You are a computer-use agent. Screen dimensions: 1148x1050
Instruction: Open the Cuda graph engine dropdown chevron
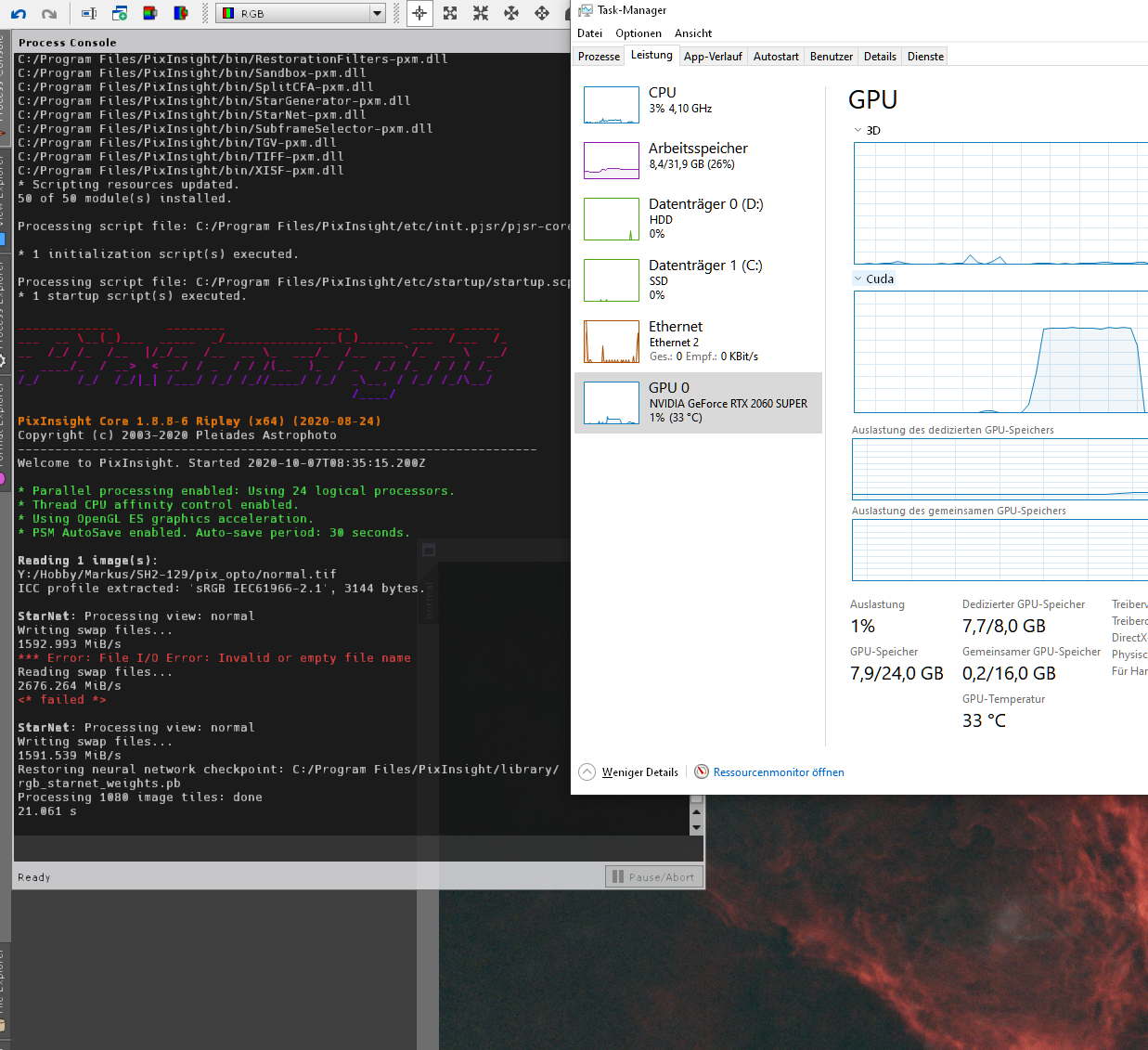pos(858,279)
